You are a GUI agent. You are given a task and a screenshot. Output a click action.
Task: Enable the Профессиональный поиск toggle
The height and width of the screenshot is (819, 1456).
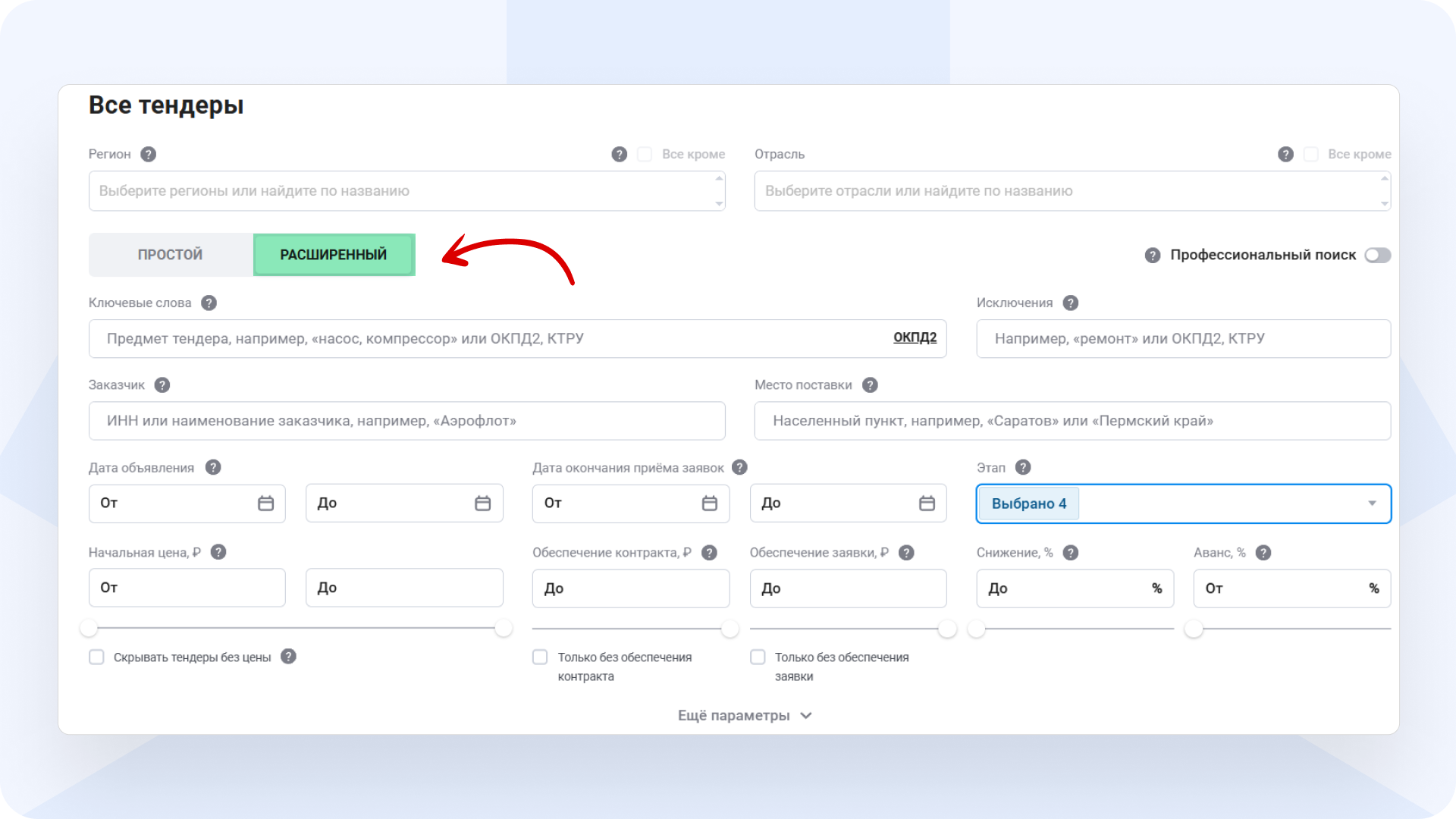(x=1377, y=256)
